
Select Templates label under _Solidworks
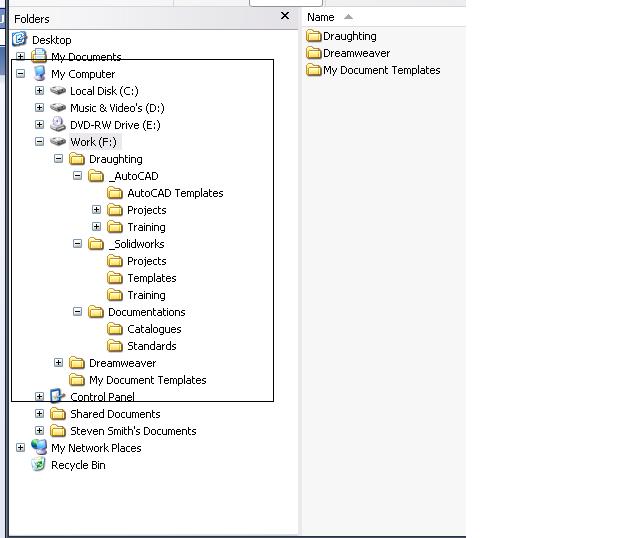point(152,278)
